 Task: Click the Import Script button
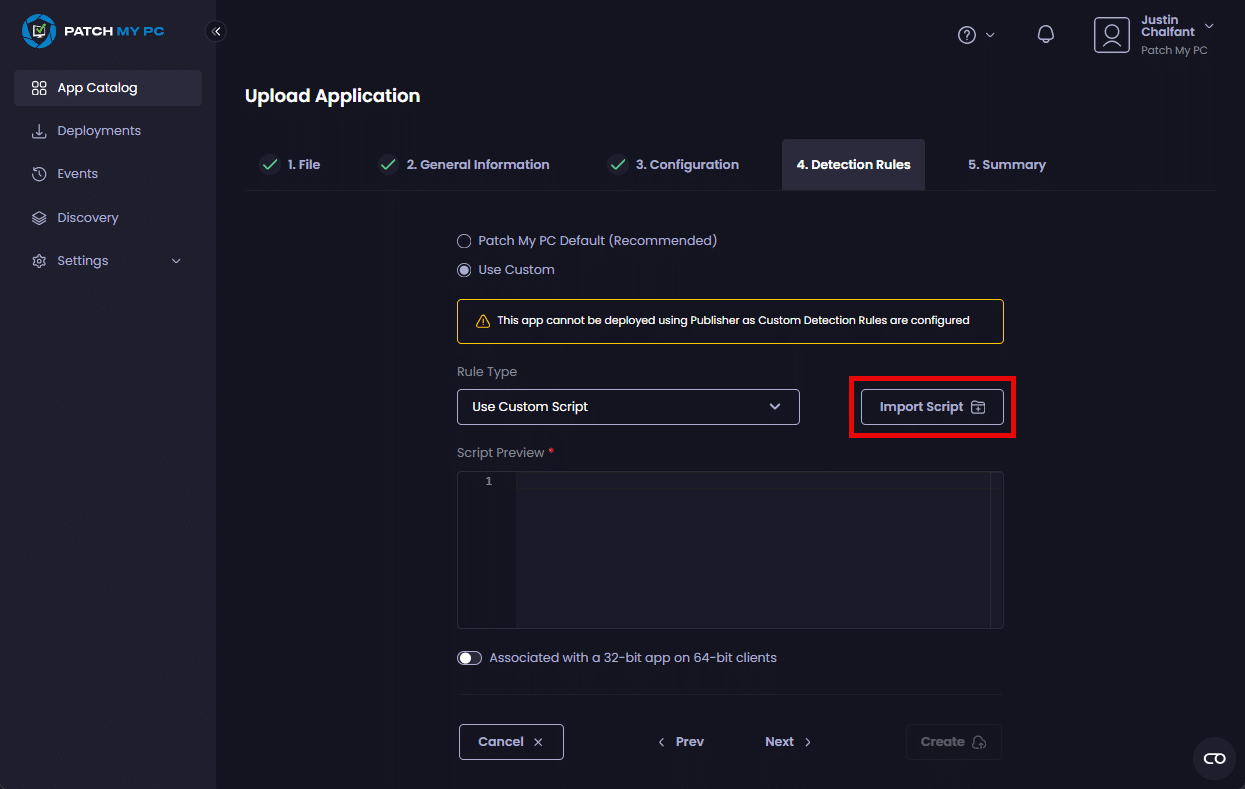coord(932,407)
